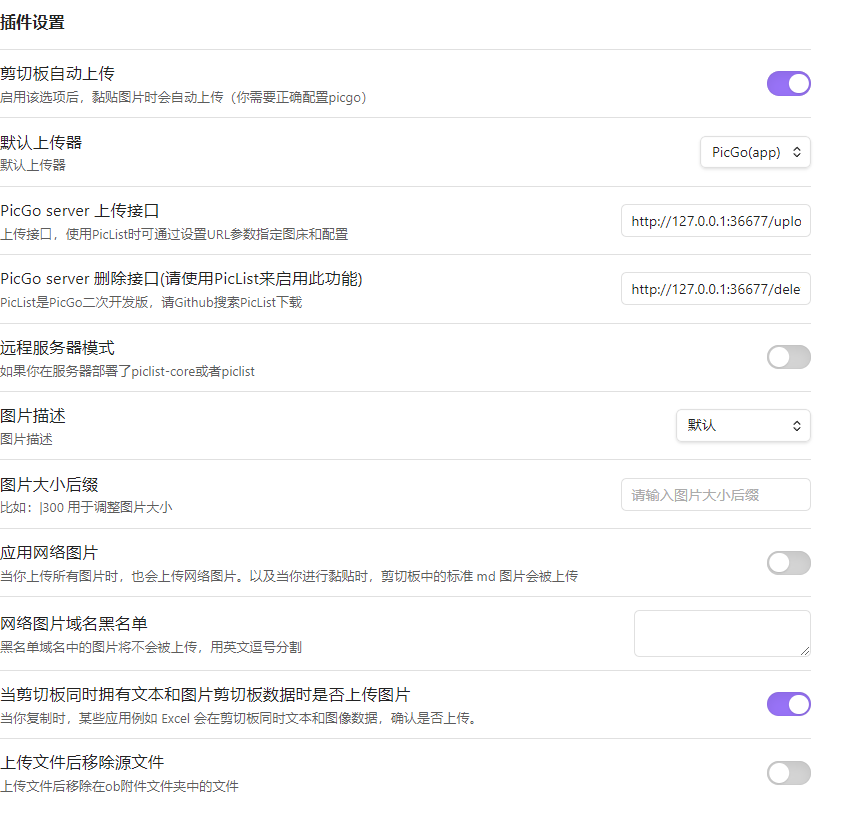Select the PicGo(app) uploader selector
Viewport: 851px width, 821px height.
point(755,152)
